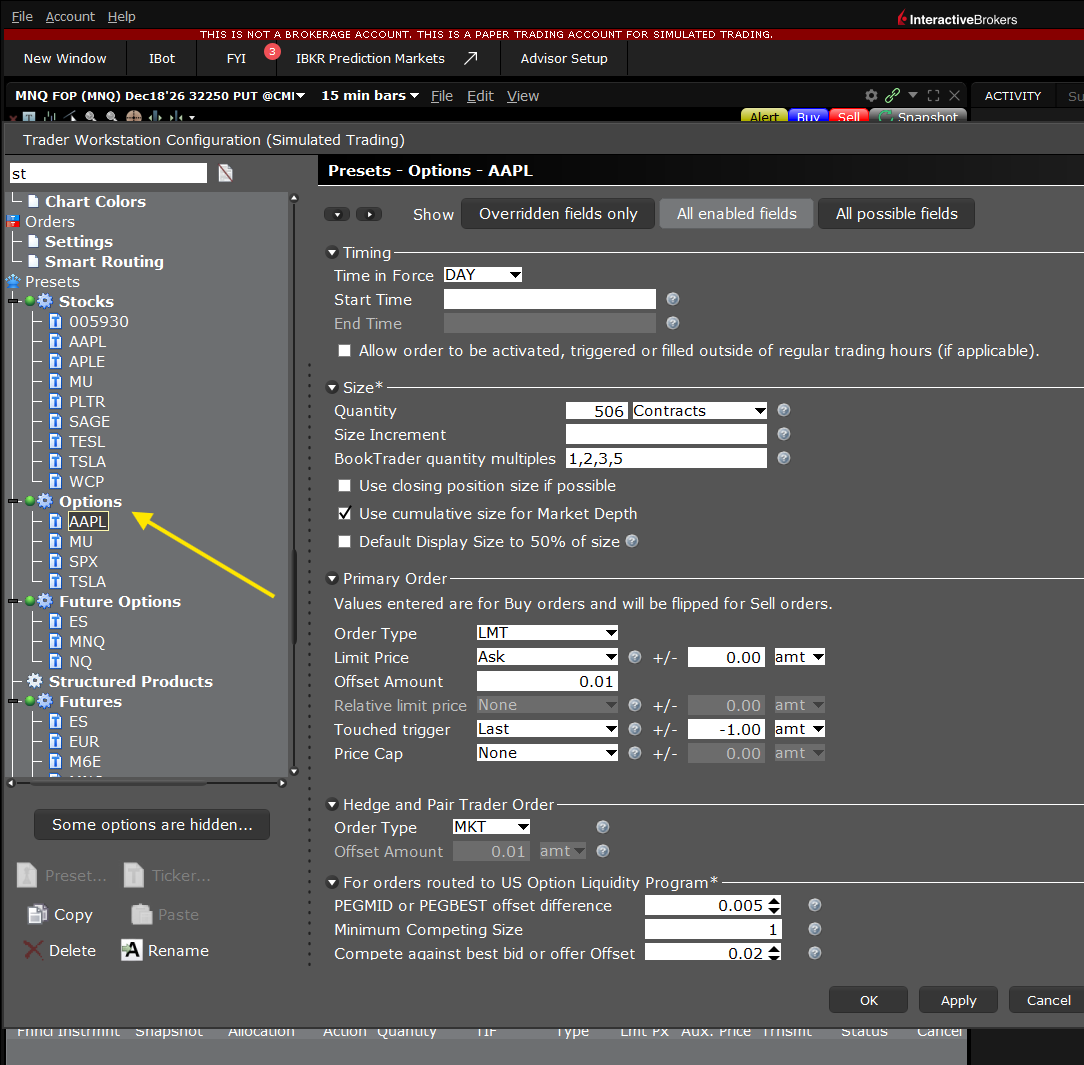Check Use closing position size if possible
The width and height of the screenshot is (1084, 1065).
[344, 486]
